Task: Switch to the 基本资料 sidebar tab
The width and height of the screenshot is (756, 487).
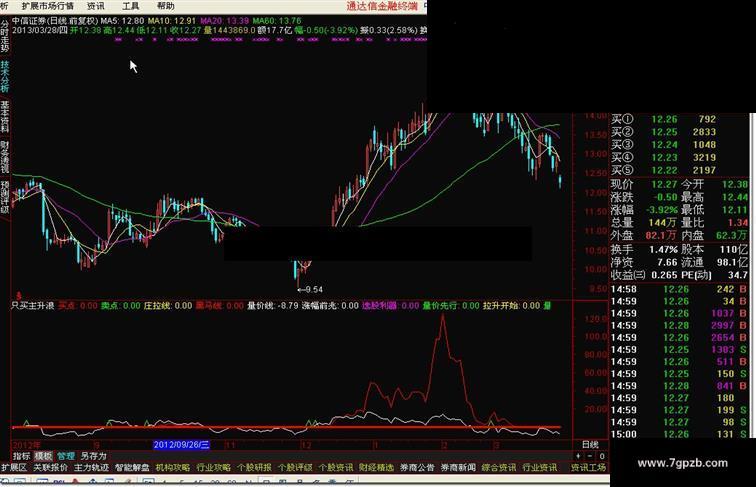Action: 4,116
